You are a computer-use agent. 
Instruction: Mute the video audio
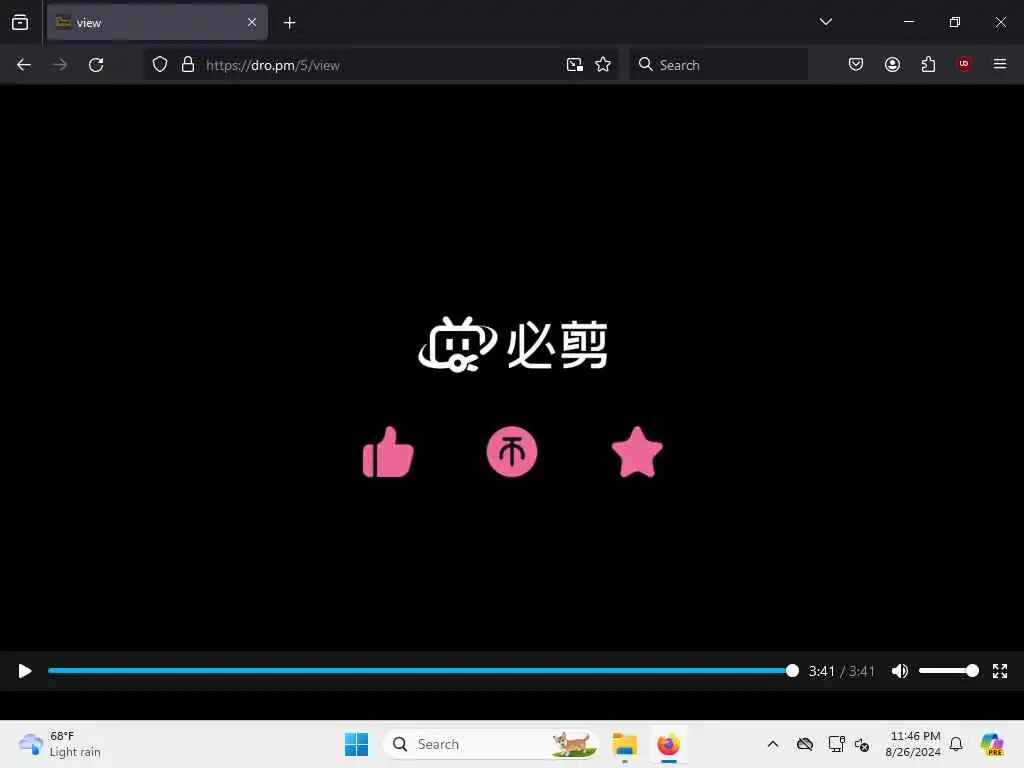click(899, 671)
